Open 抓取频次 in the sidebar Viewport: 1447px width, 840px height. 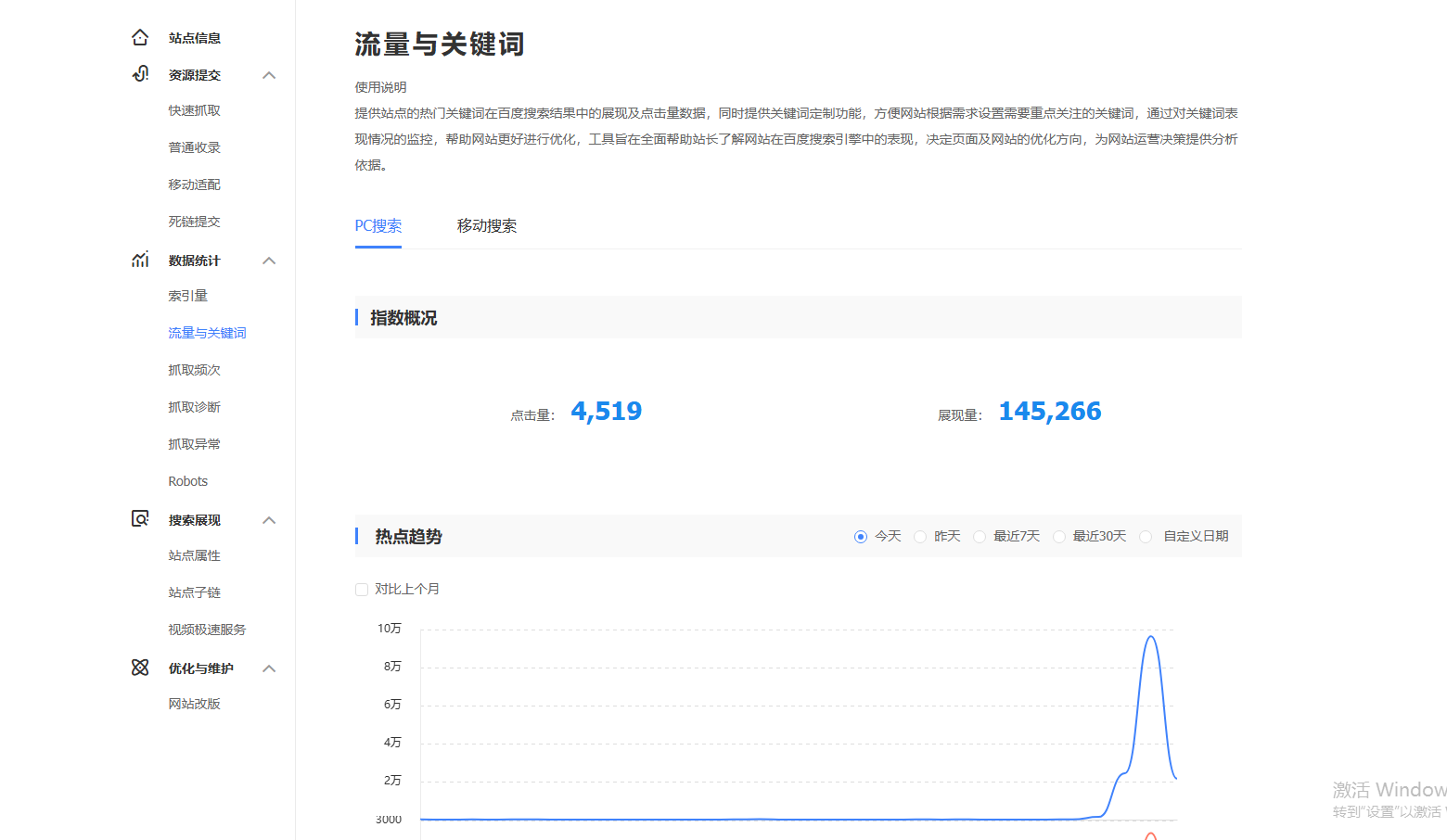click(x=195, y=370)
